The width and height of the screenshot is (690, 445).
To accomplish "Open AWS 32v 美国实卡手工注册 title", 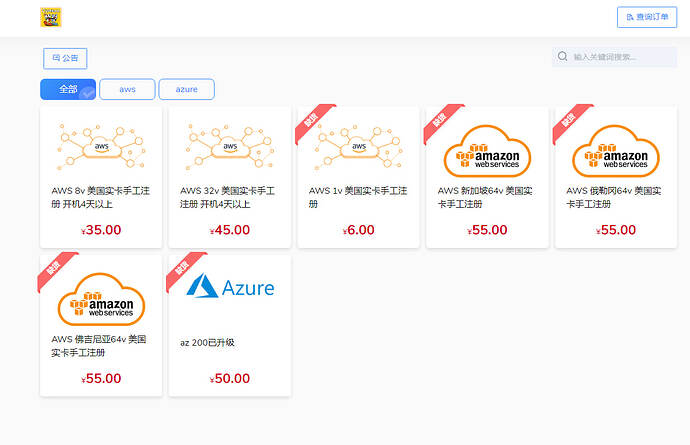I will coord(228,197).
